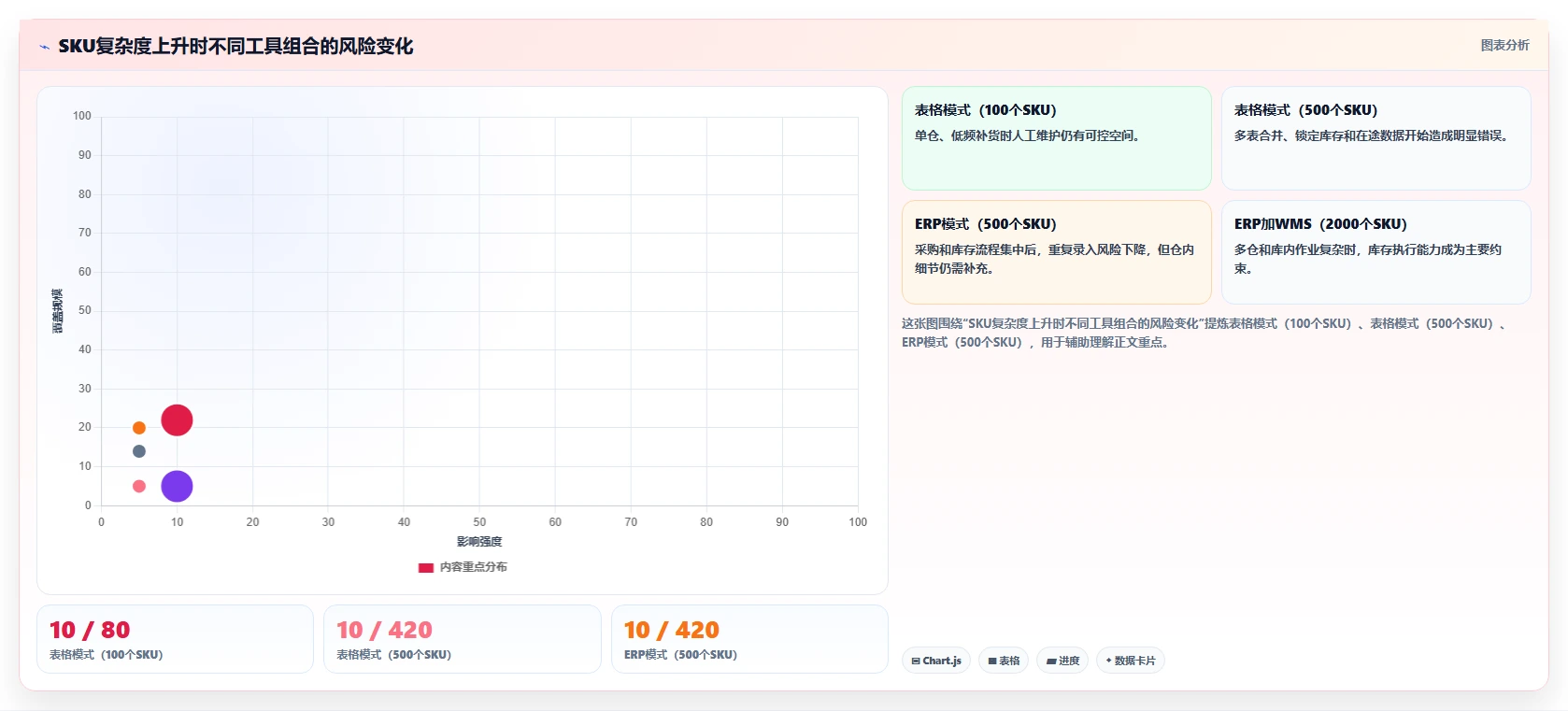
Task: Select the 数据卡片 tag chip label
Action: click(1135, 661)
